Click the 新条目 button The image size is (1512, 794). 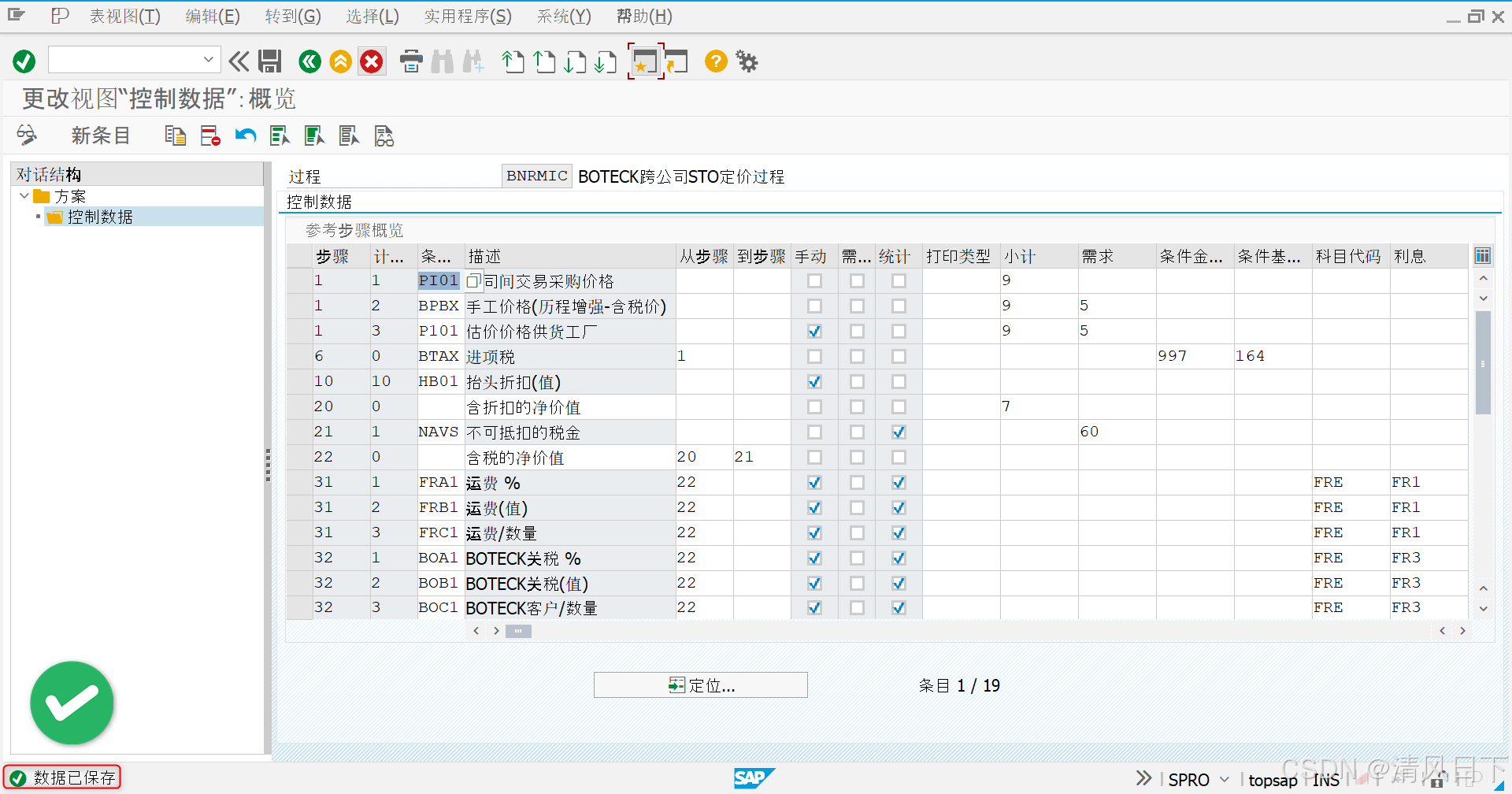tap(100, 135)
